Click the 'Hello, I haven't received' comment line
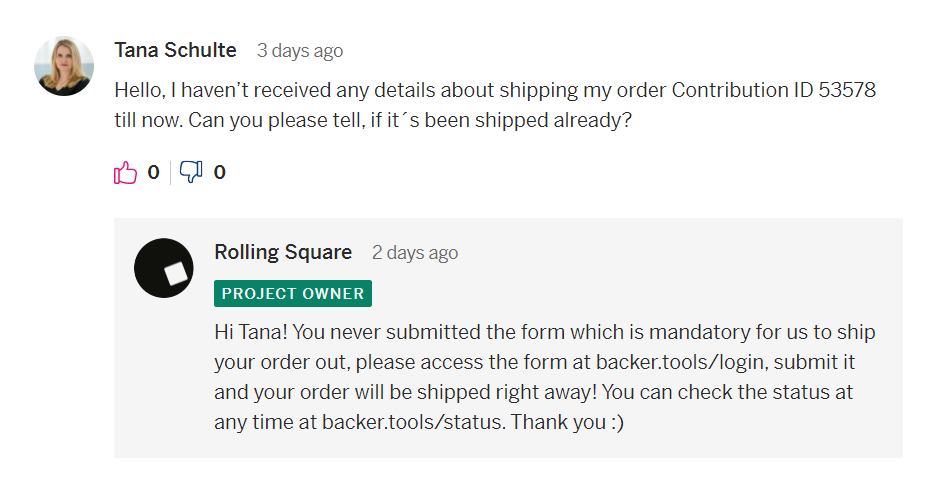 pos(495,90)
